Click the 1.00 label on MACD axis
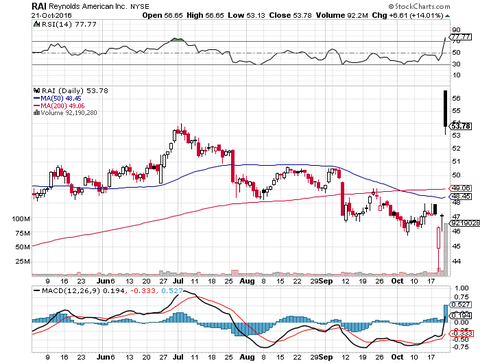The height and width of the screenshot is (363, 480). pyautogui.click(x=461, y=289)
